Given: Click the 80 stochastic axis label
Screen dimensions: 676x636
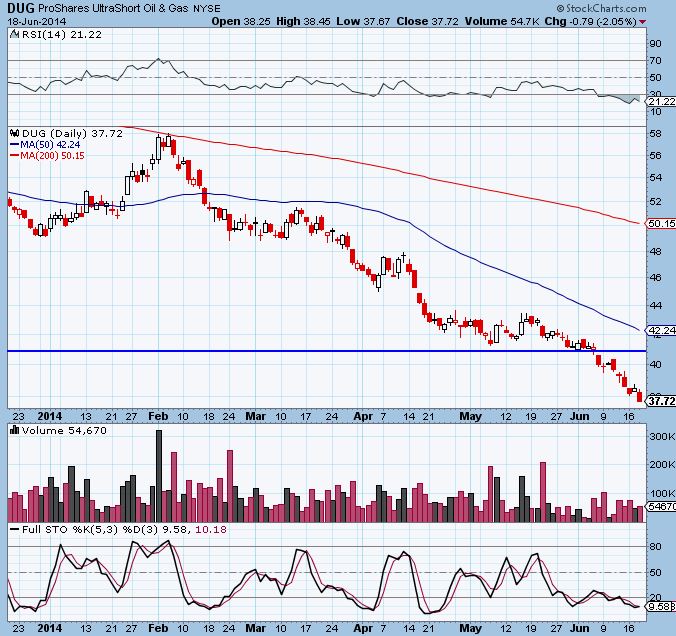Looking at the screenshot, I should 655,546.
